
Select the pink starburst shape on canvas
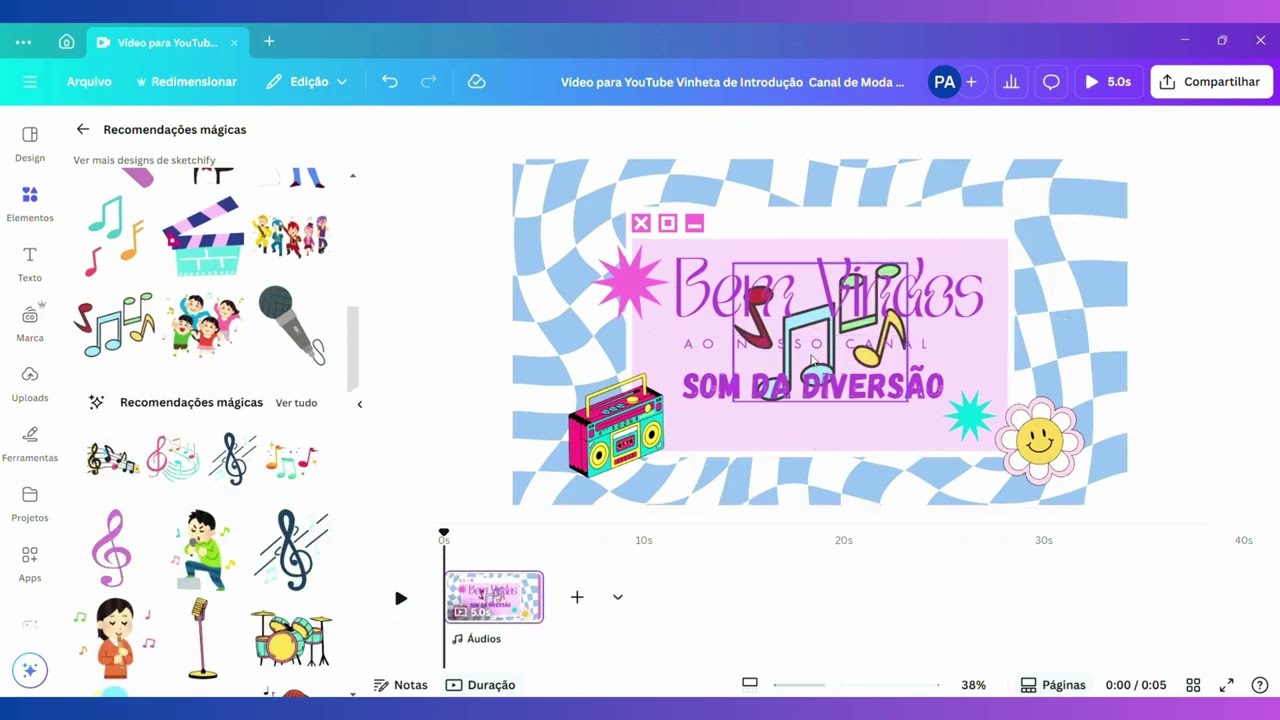click(629, 282)
